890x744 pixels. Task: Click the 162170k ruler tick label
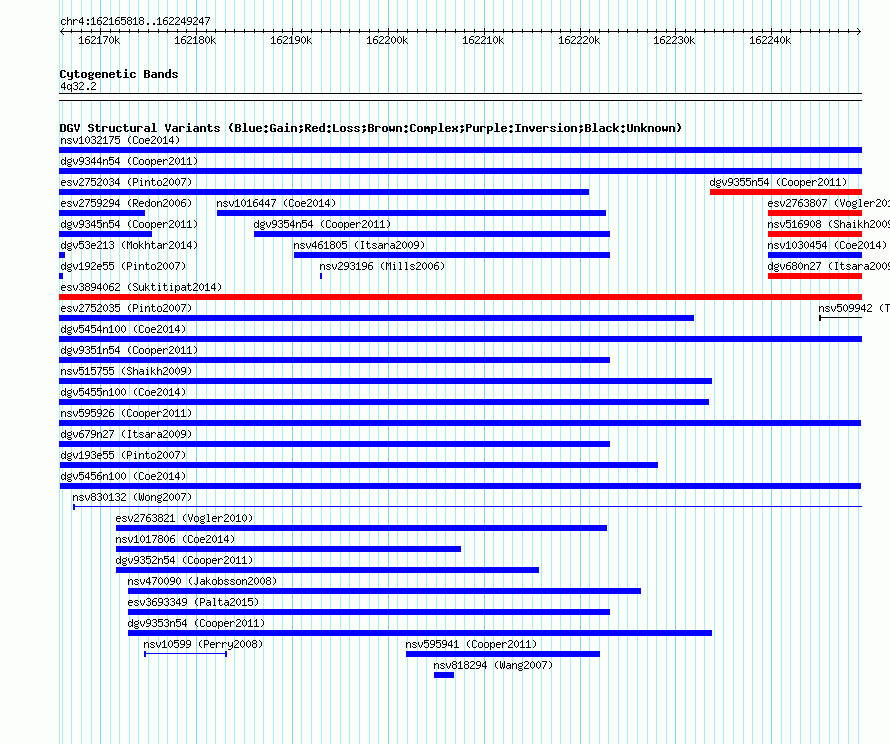tap(99, 40)
